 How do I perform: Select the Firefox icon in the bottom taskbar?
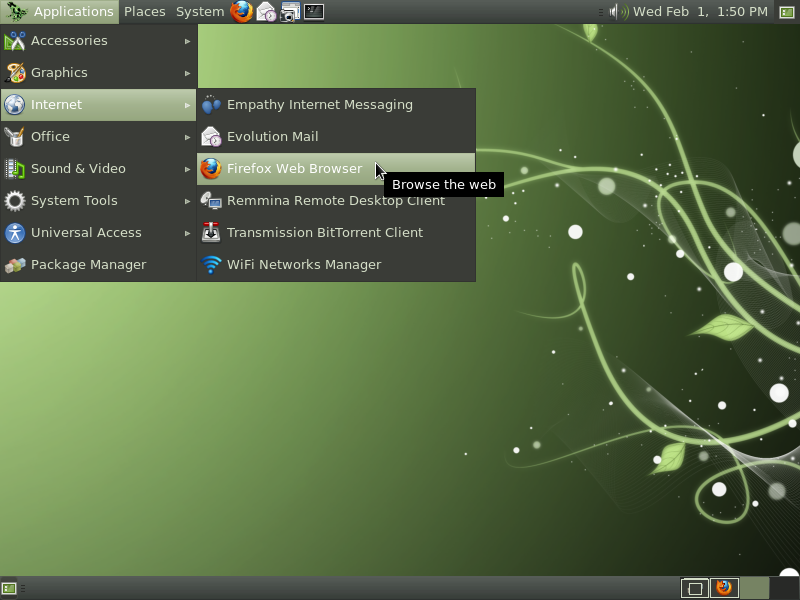tap(722, 588)
